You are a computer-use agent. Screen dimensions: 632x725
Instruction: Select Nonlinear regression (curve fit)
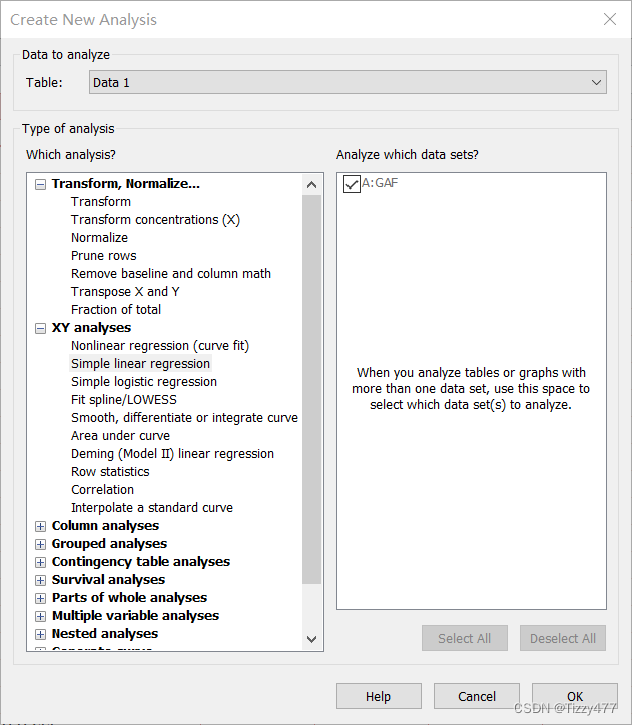coord(160,346)
